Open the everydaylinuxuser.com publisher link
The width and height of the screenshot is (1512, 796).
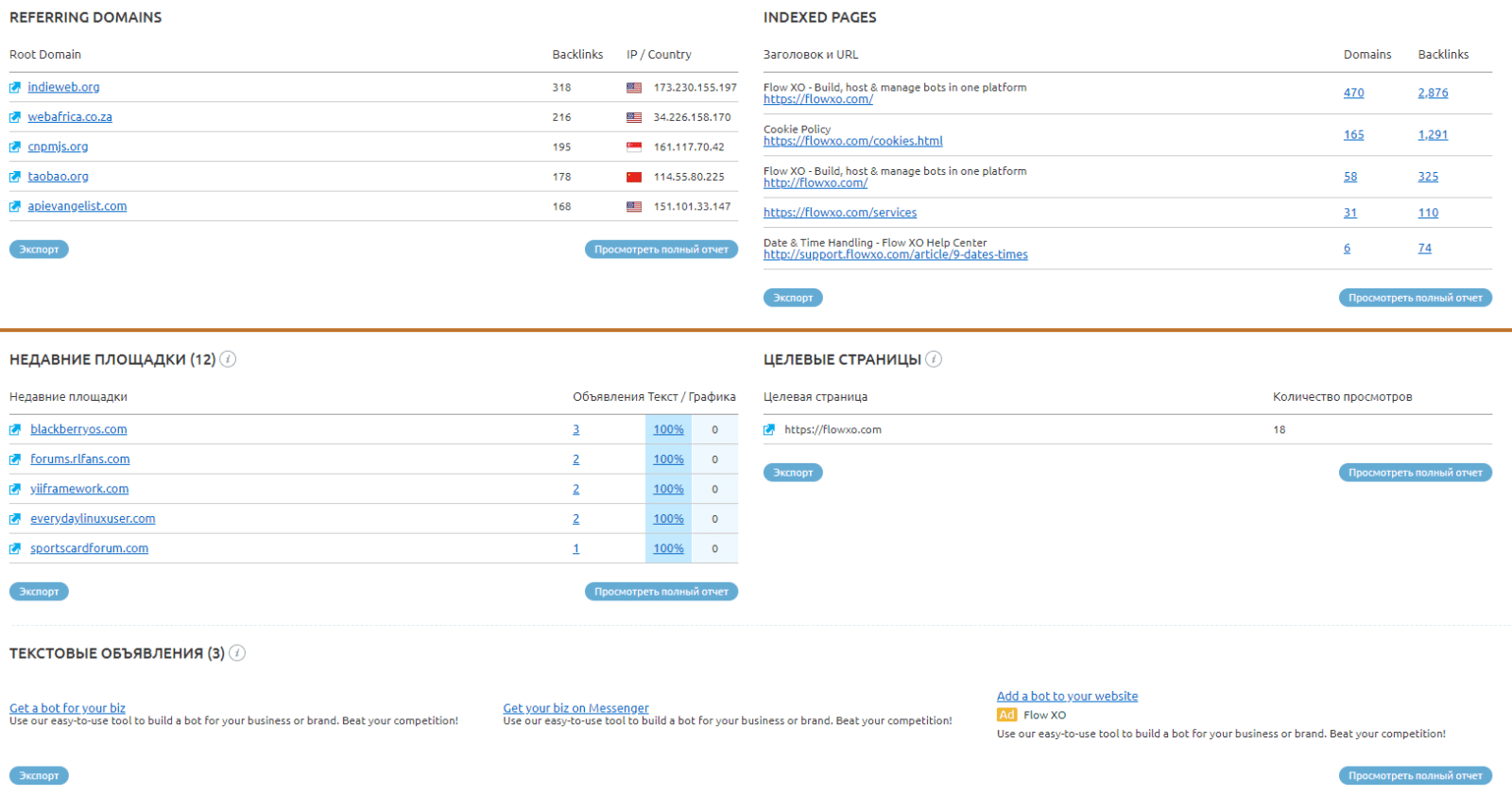[x=93, y=519]
